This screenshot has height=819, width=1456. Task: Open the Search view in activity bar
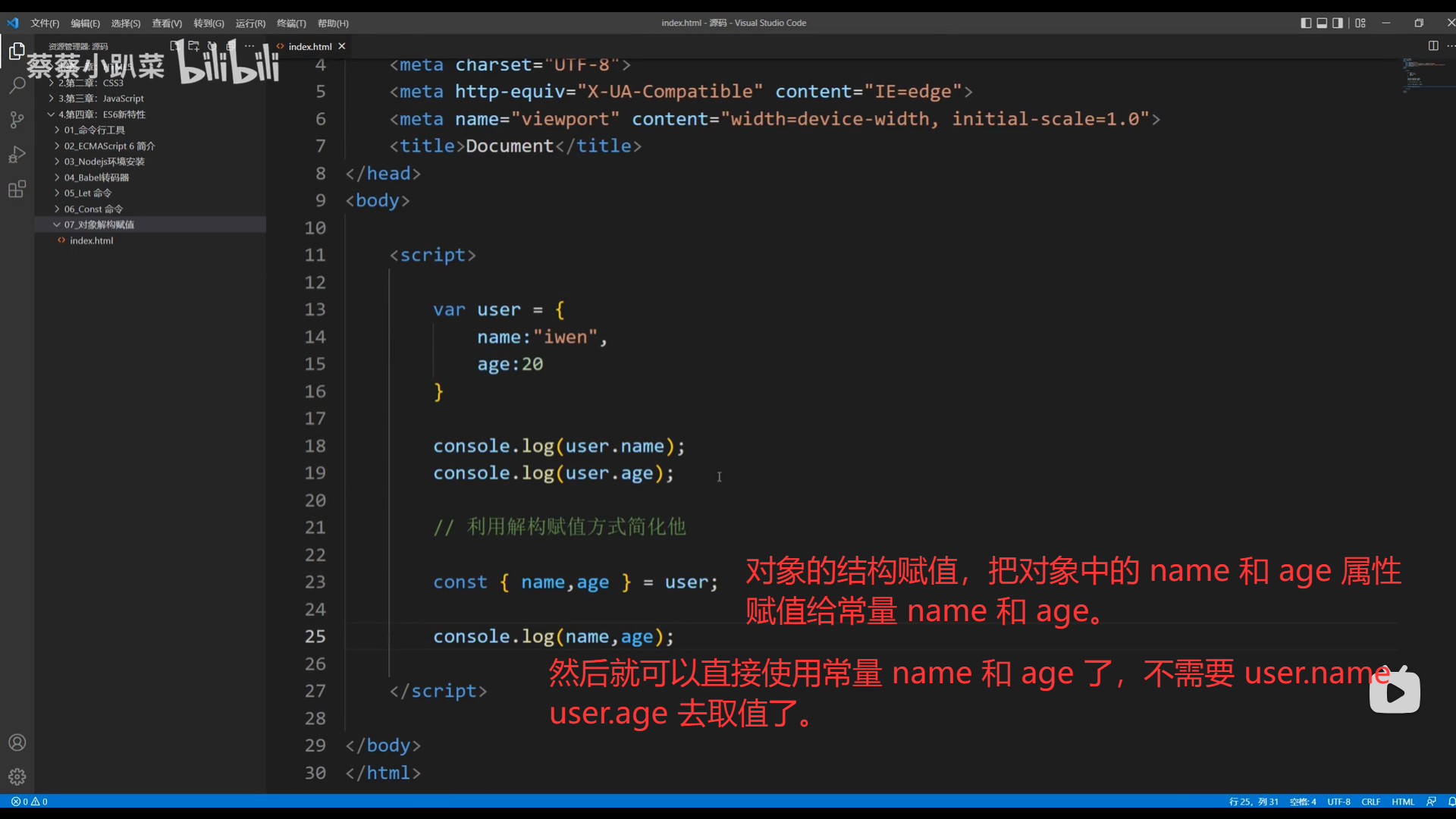17,85
